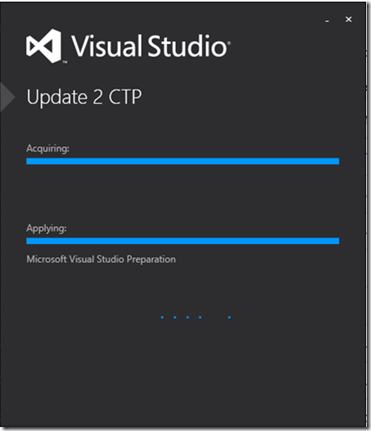371x431 pixels.
Task: Select the Applying: label
Action: [47, 228]
